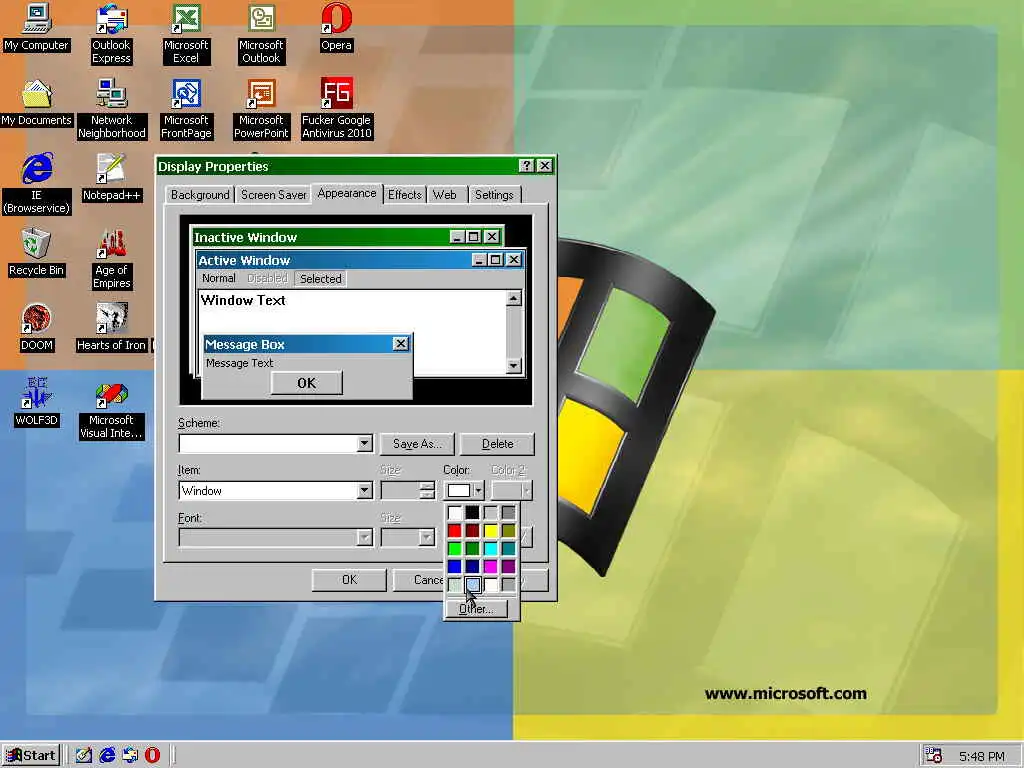
Task: Select the IE (Browservice) desktop icon
Action: click(x=36, y=184)
